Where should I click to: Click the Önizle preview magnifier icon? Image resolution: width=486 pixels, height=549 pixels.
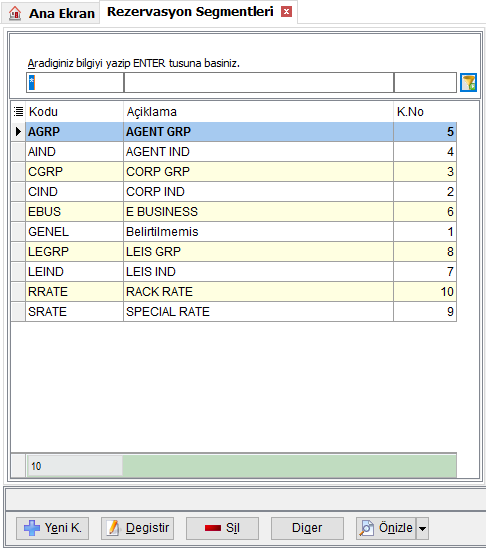(x=367, y=528)
